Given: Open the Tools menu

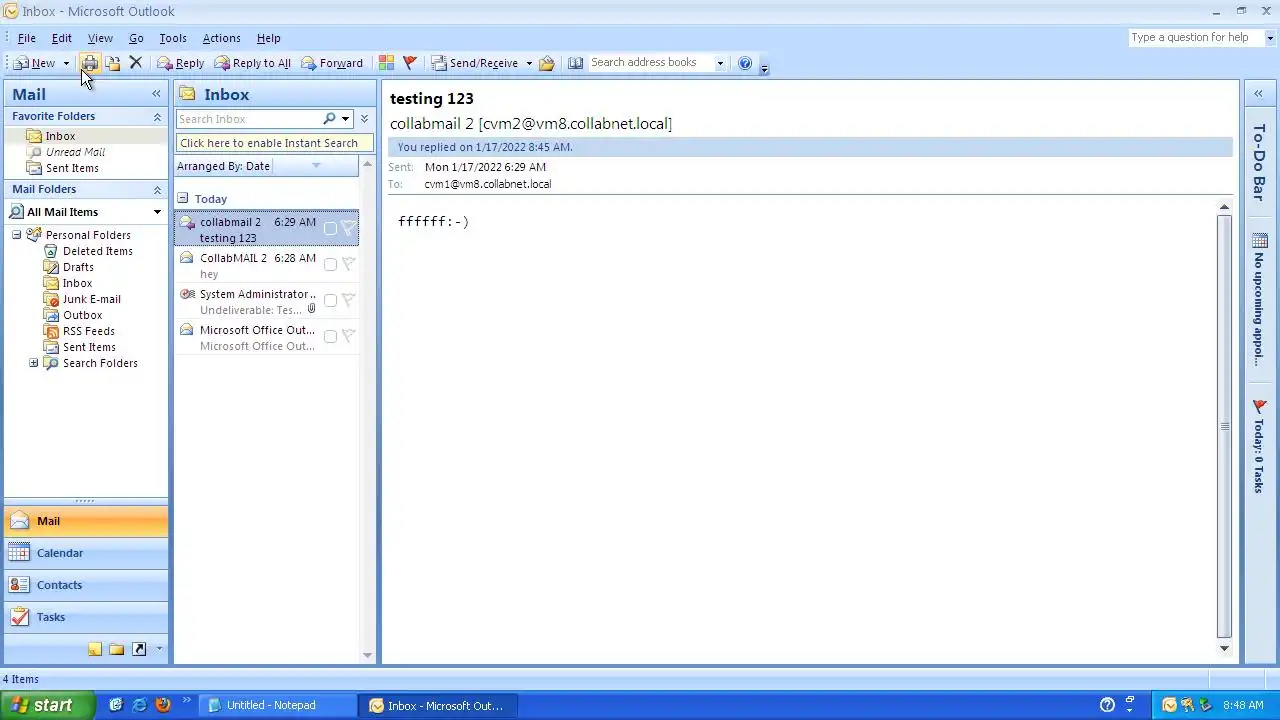Looking at the screenshot, I should tap(173, 38).
